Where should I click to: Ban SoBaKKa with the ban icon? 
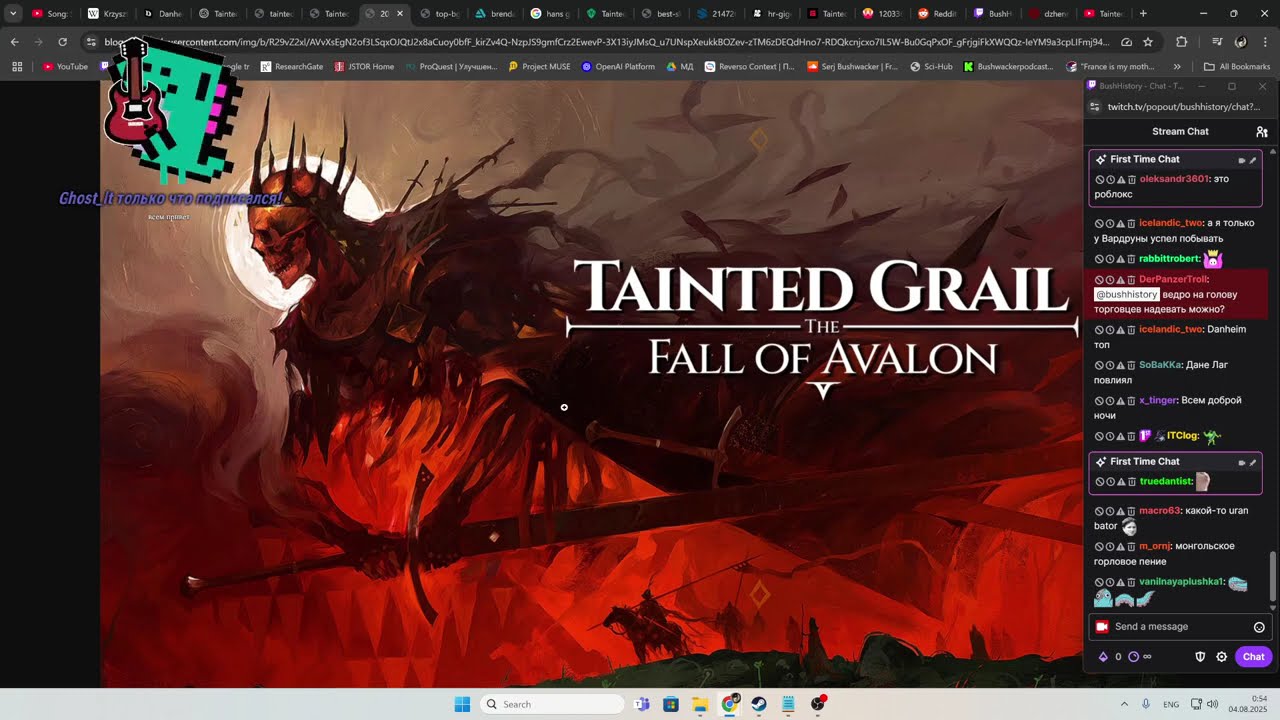1100,365
